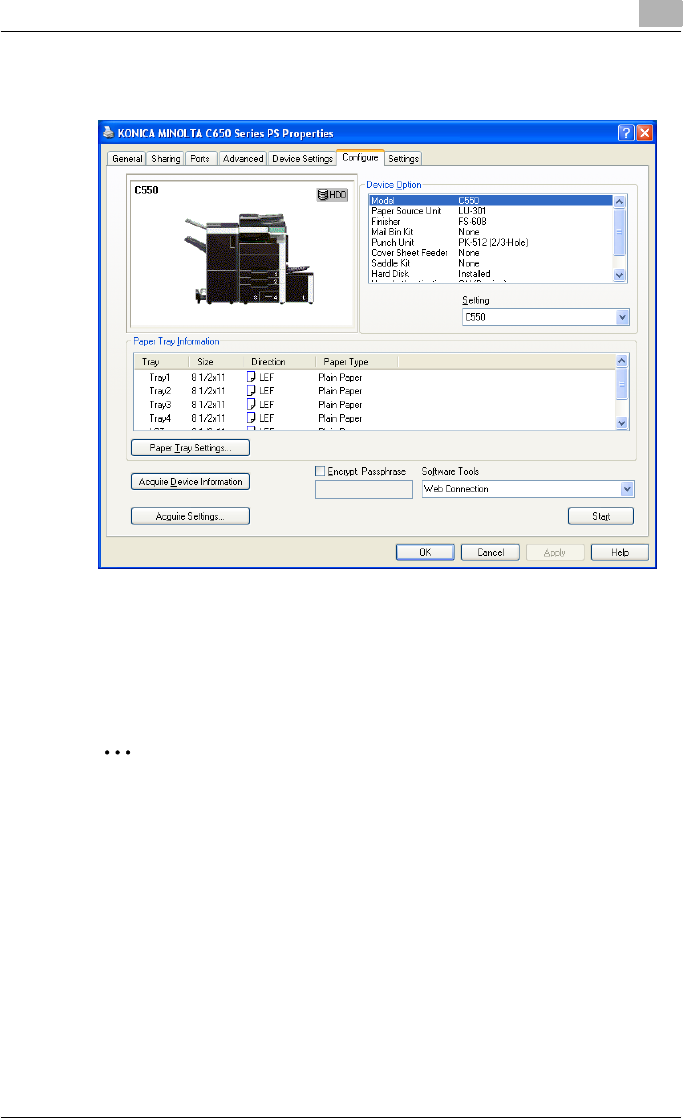This screenshot has height=1118, width=683.
Task: Select the Tray3 row in tray list
Action: coord(374,404)
